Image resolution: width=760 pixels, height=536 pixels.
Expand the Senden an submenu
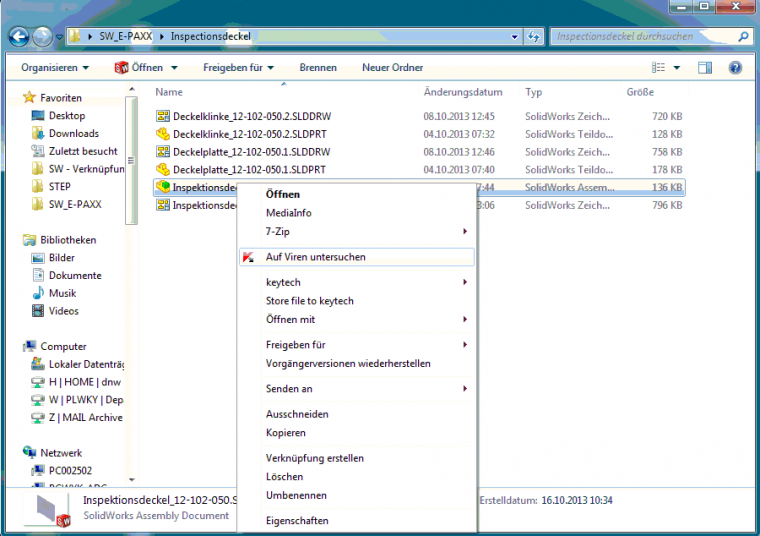[357, 389]
